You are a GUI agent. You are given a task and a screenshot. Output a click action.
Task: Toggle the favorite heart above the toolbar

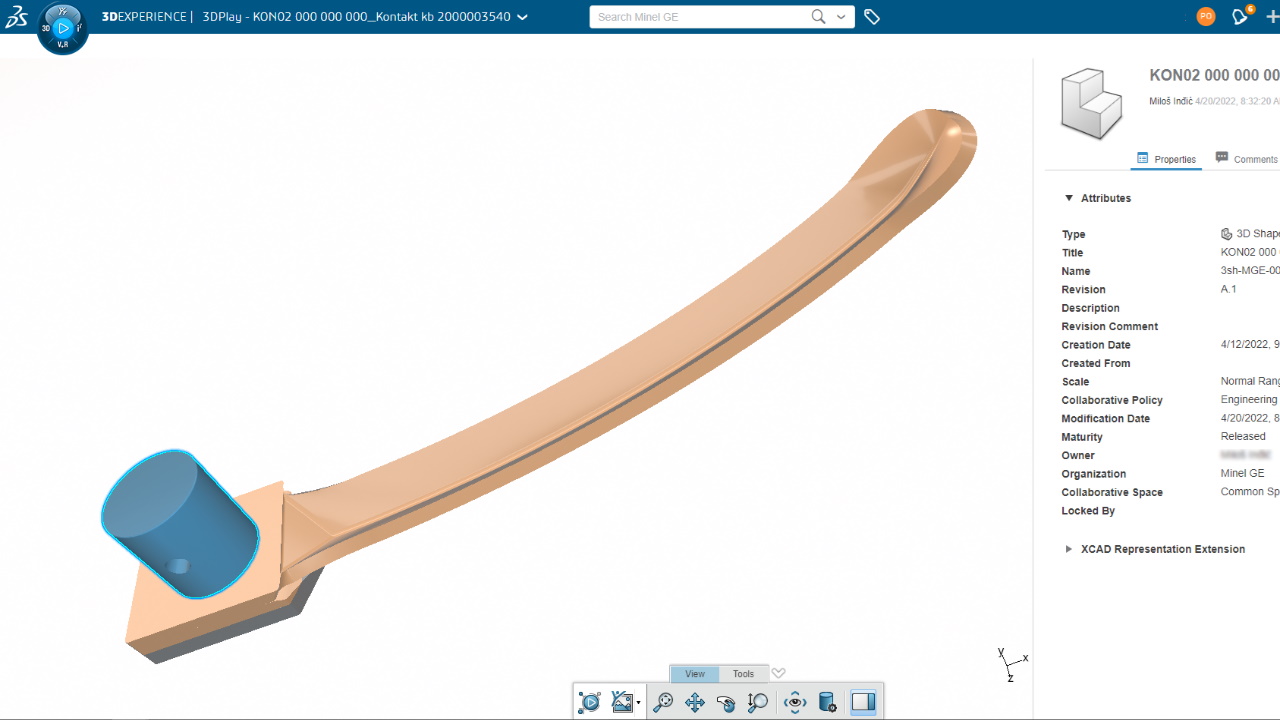click(779, 672)
